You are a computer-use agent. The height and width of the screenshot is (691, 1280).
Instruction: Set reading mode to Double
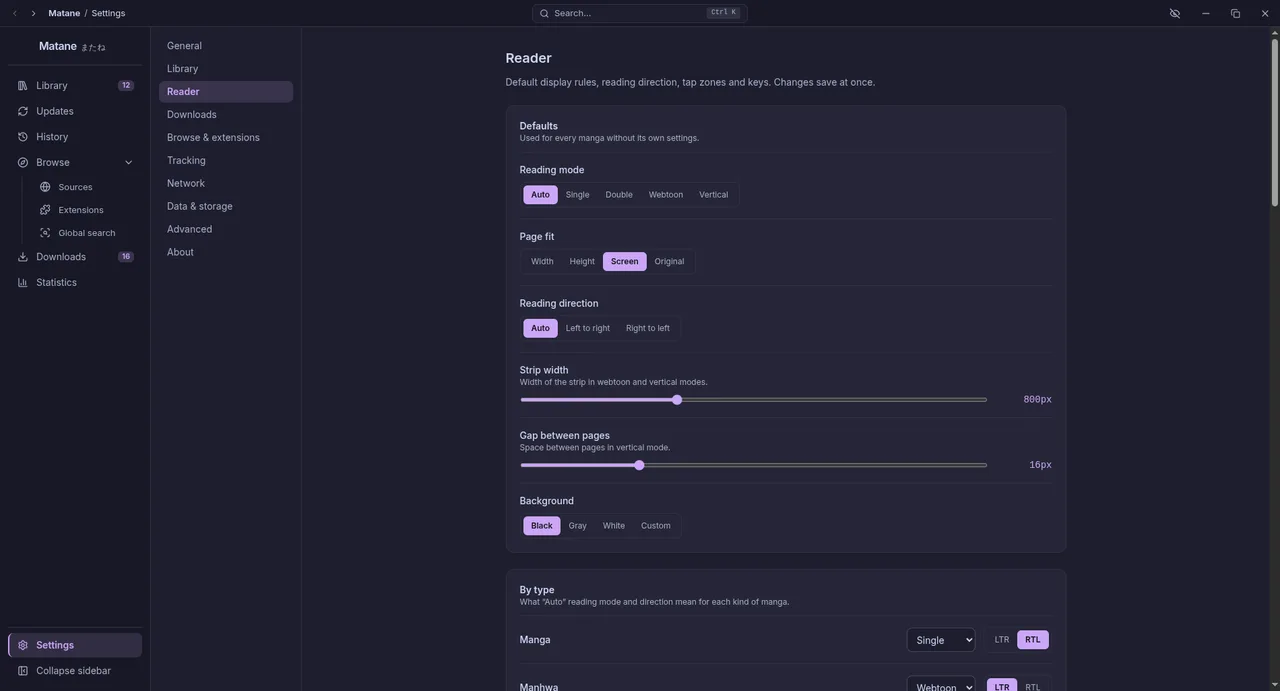(x=619, y=195)
